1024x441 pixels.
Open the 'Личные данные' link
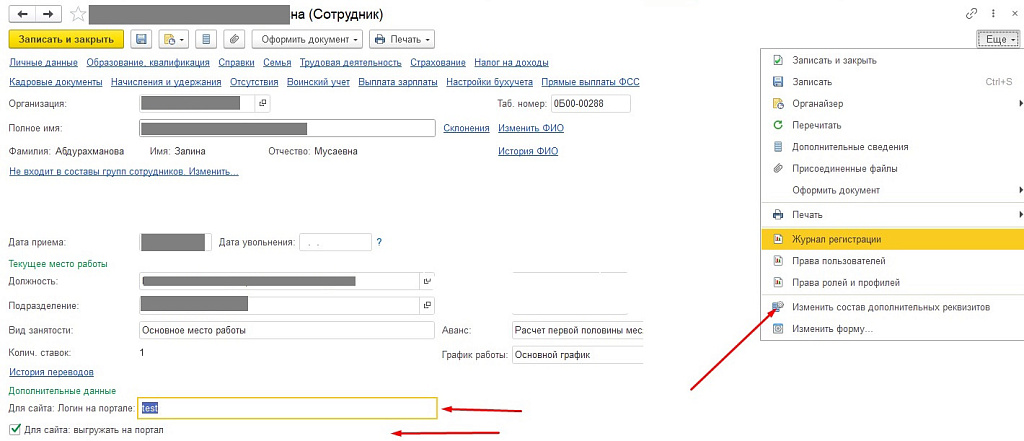click(43, 63)
